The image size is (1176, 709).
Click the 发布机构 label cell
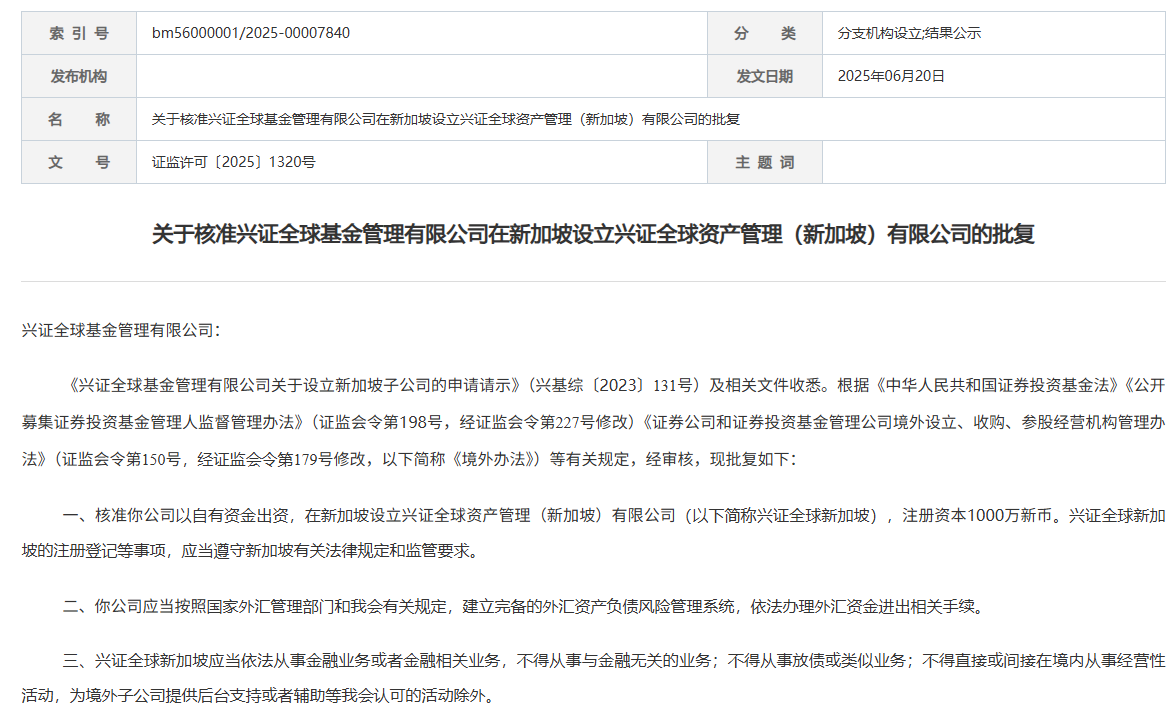point(79,76)
